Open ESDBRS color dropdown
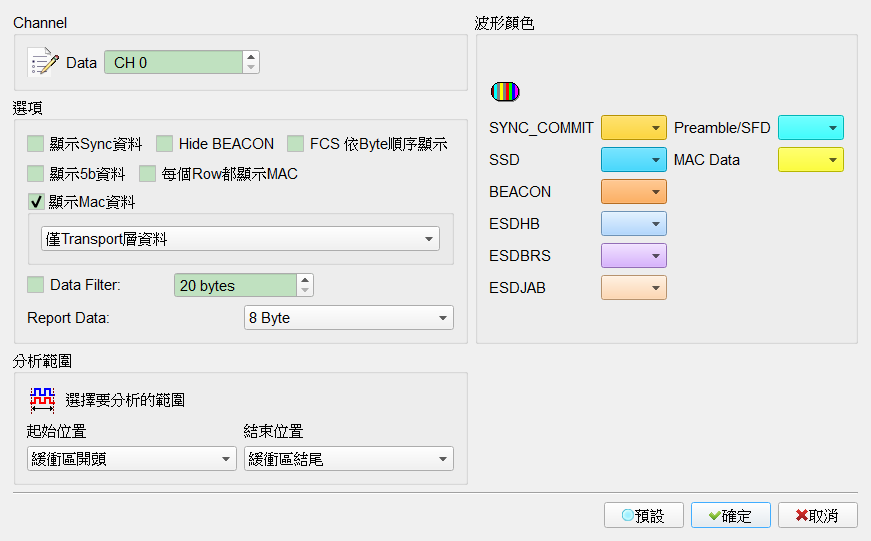Image resolution: width=871 pixels, height=541 pixels. (x=634, y=256)
